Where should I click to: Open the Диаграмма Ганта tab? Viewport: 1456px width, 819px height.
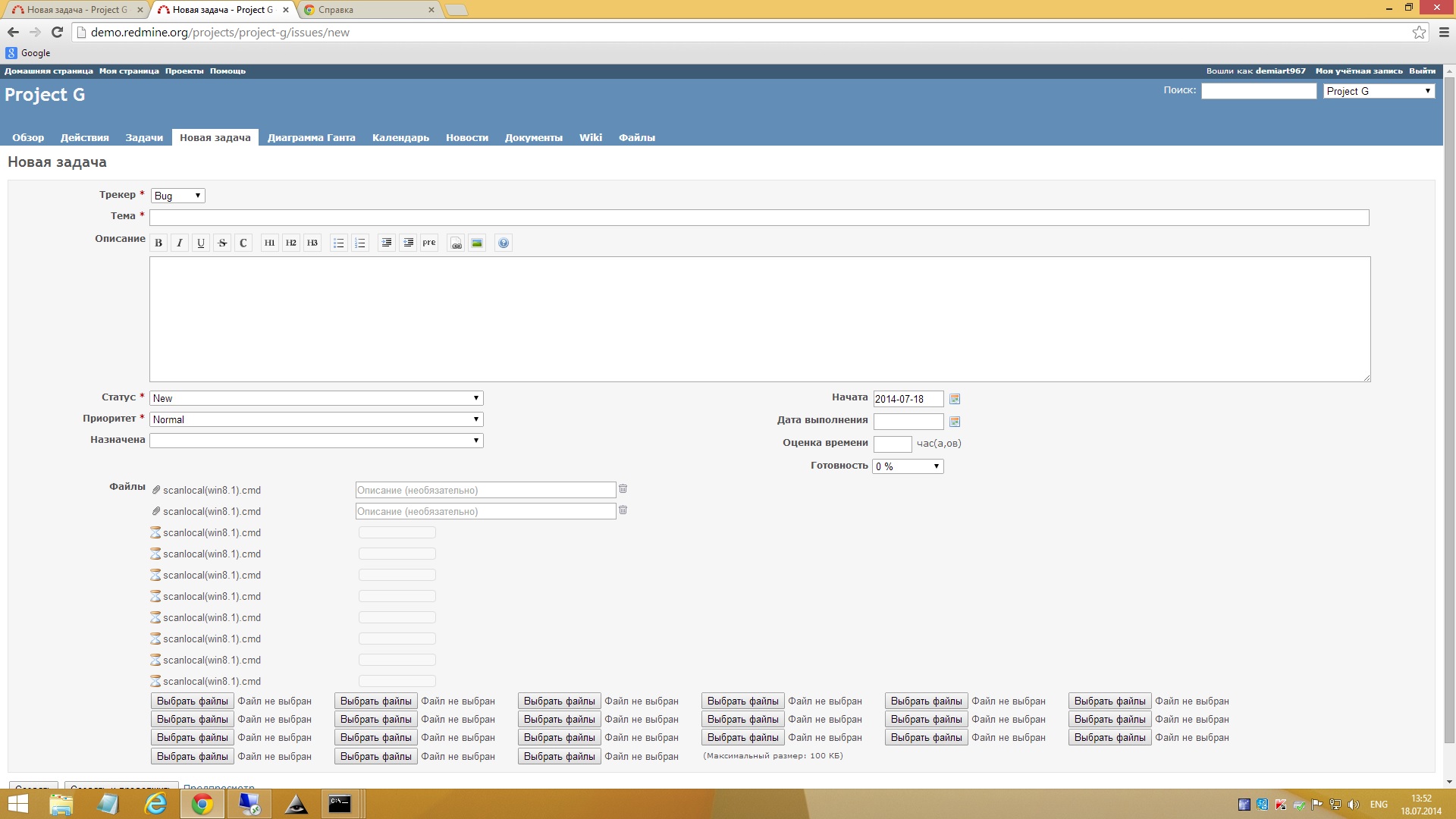coord(311,137)
